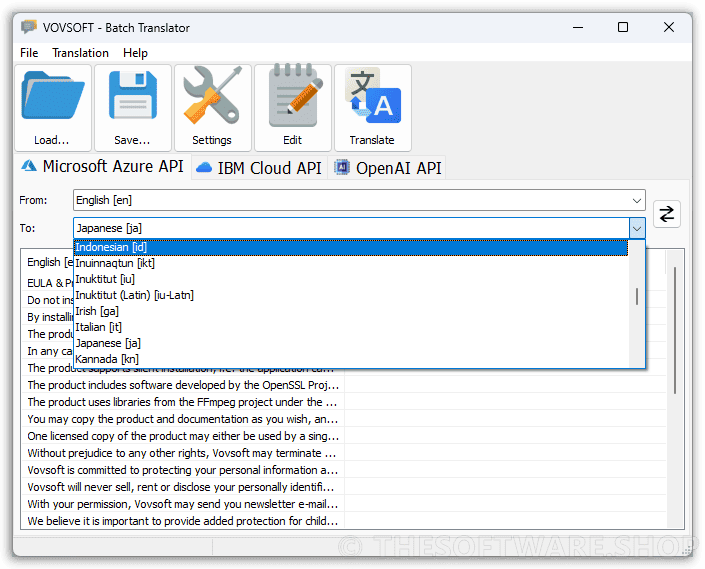Click the Load folder icon

pyautogui.click(x=53, y=96)
